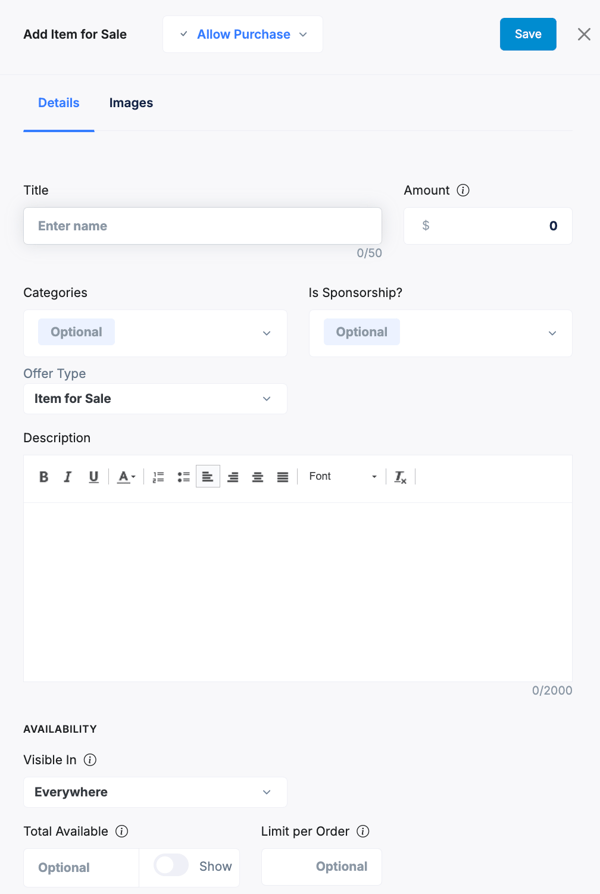Switch to the Images tab
600x894 pixels.
click(x=131, y=103)
